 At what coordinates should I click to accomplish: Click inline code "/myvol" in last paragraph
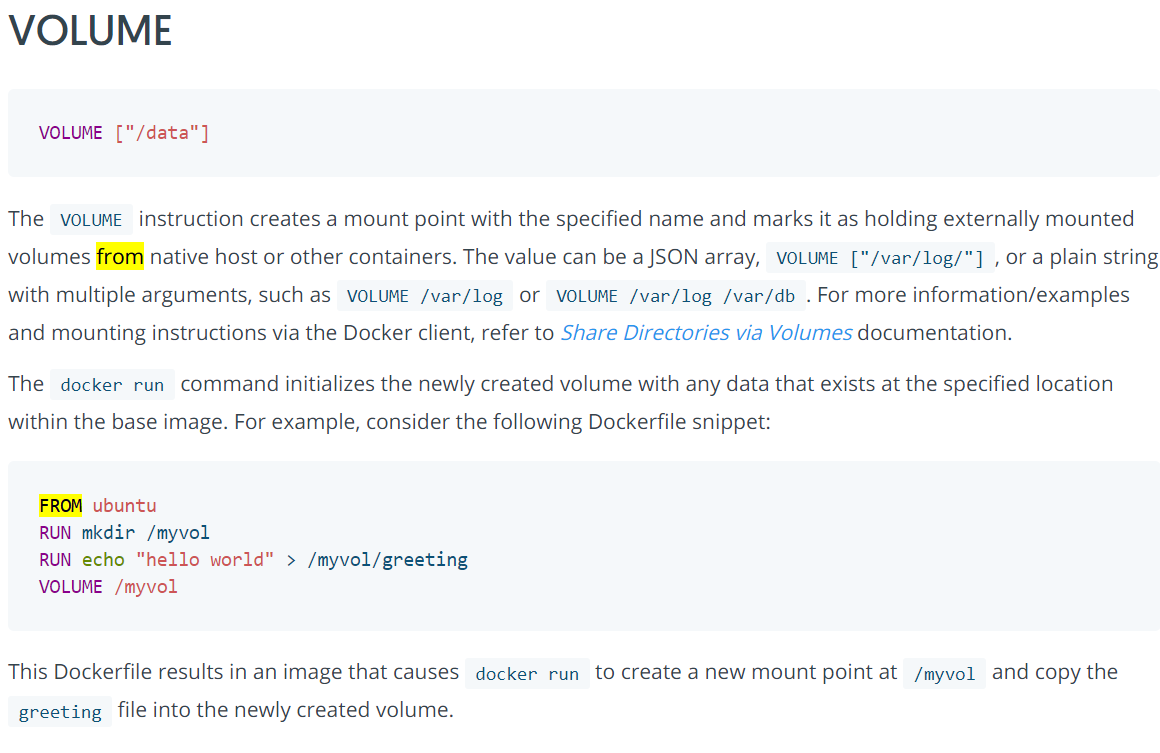pyautogui.click(x=944, y=673)
